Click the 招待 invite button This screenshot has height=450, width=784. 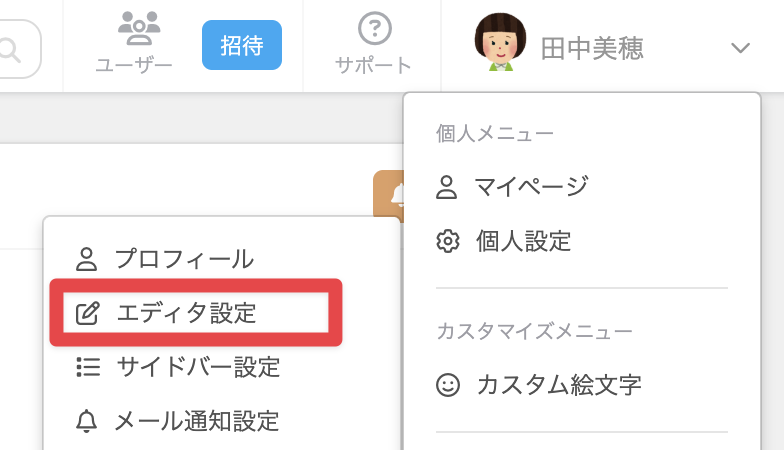pyautogui.click(x=242, y=45)
